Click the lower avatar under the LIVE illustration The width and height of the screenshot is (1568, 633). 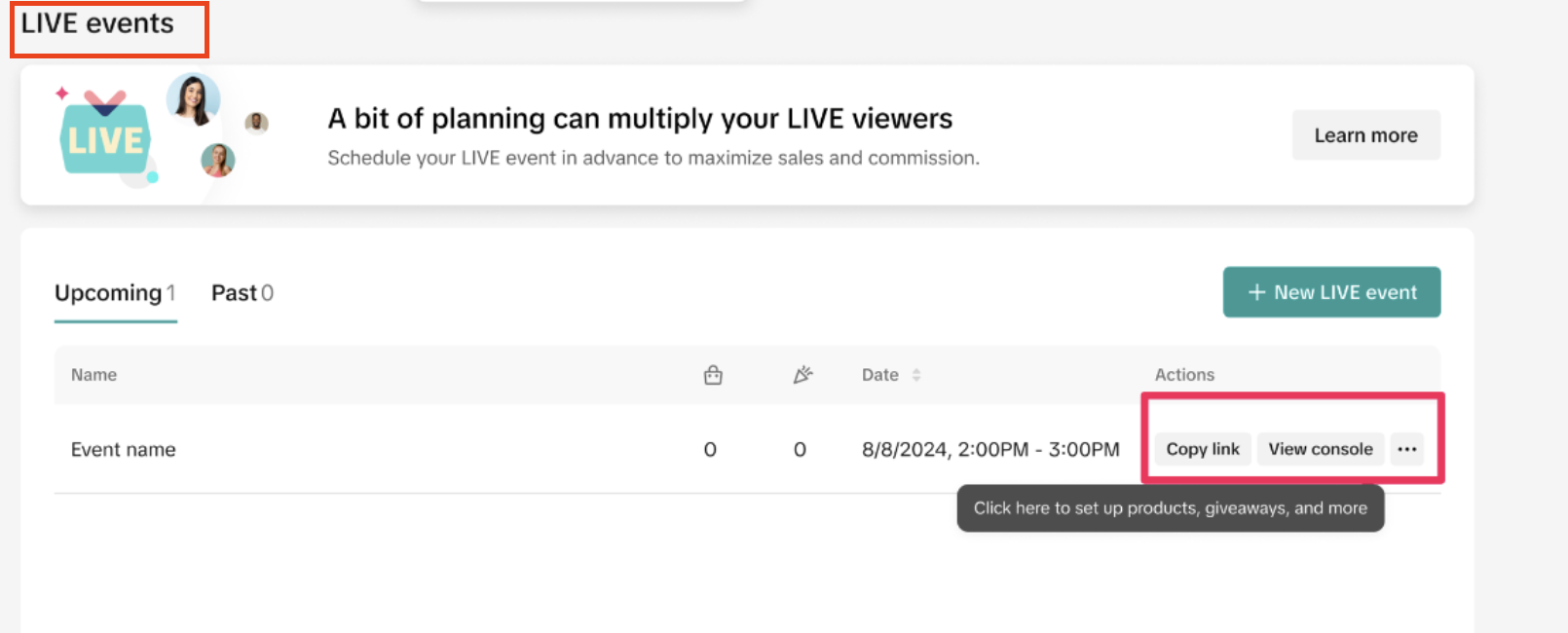(x=218, y=160)
